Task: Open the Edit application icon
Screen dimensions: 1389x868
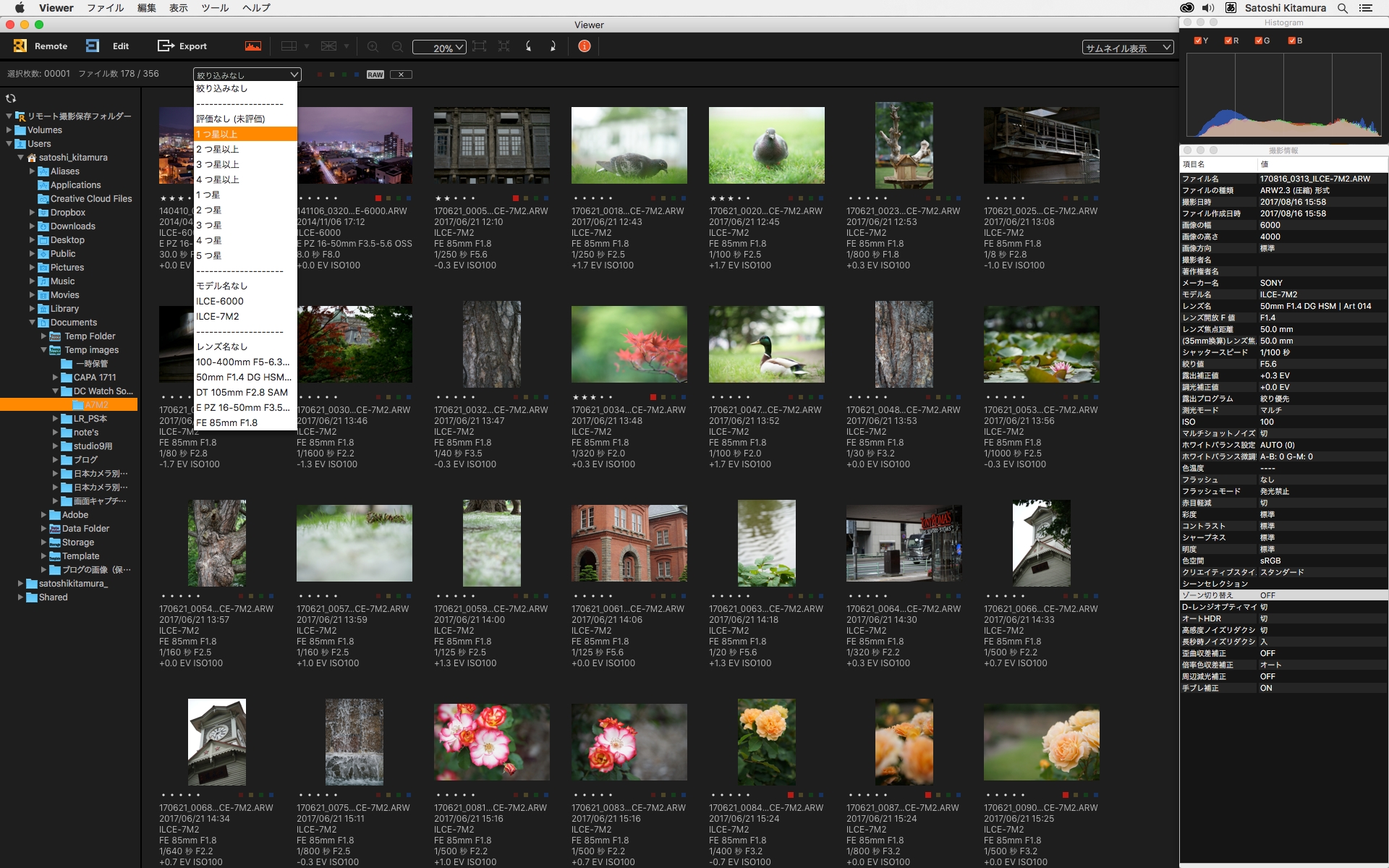Action: pos(93,46)
